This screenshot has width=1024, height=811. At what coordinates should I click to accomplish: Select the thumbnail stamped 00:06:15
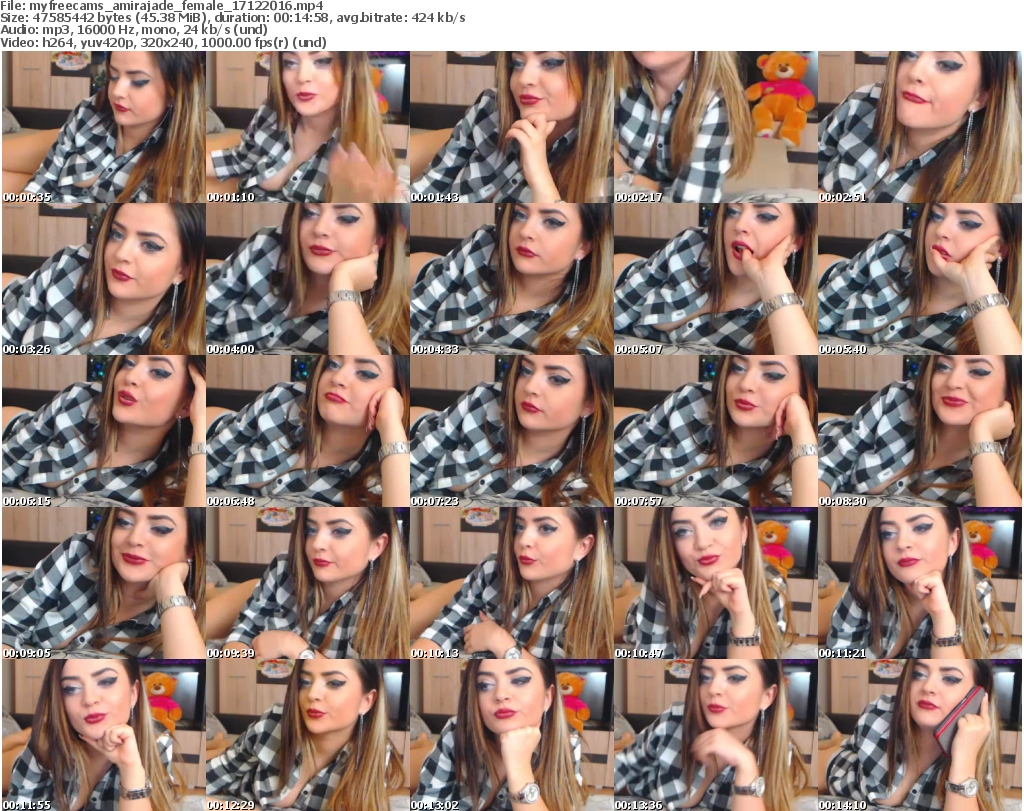(104, 432)
